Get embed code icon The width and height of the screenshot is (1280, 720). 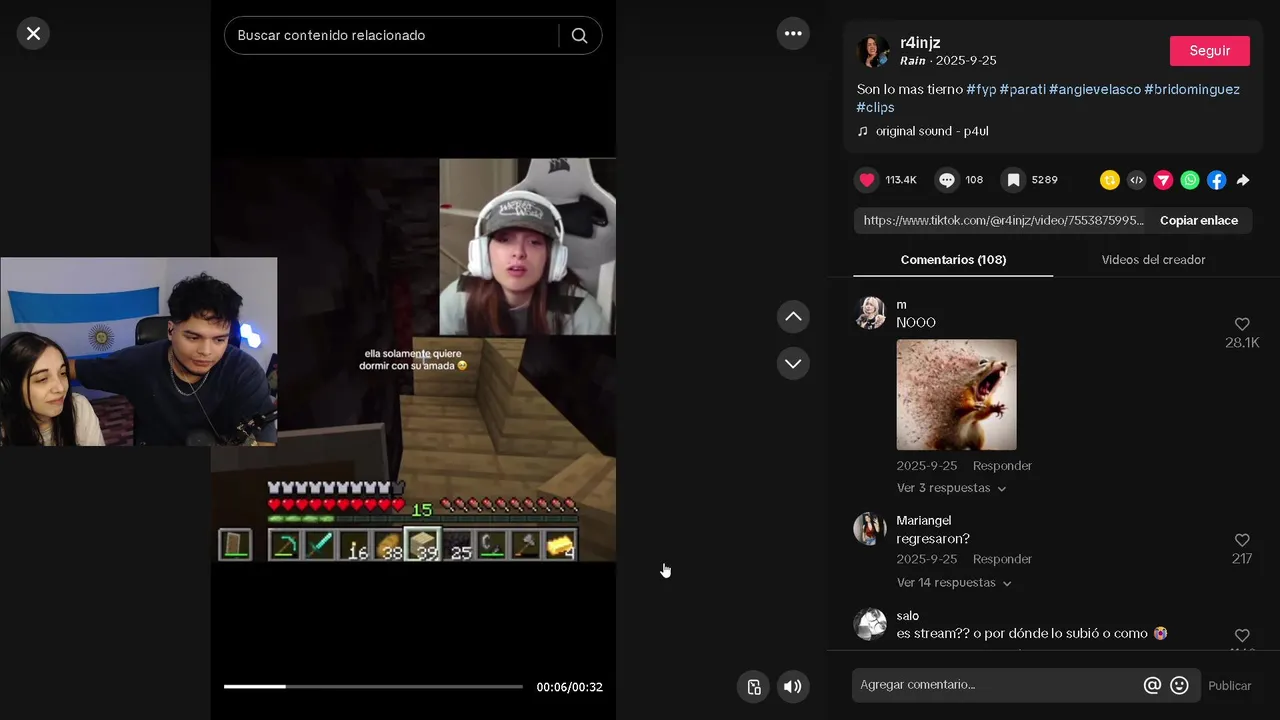pos(1136,180)
